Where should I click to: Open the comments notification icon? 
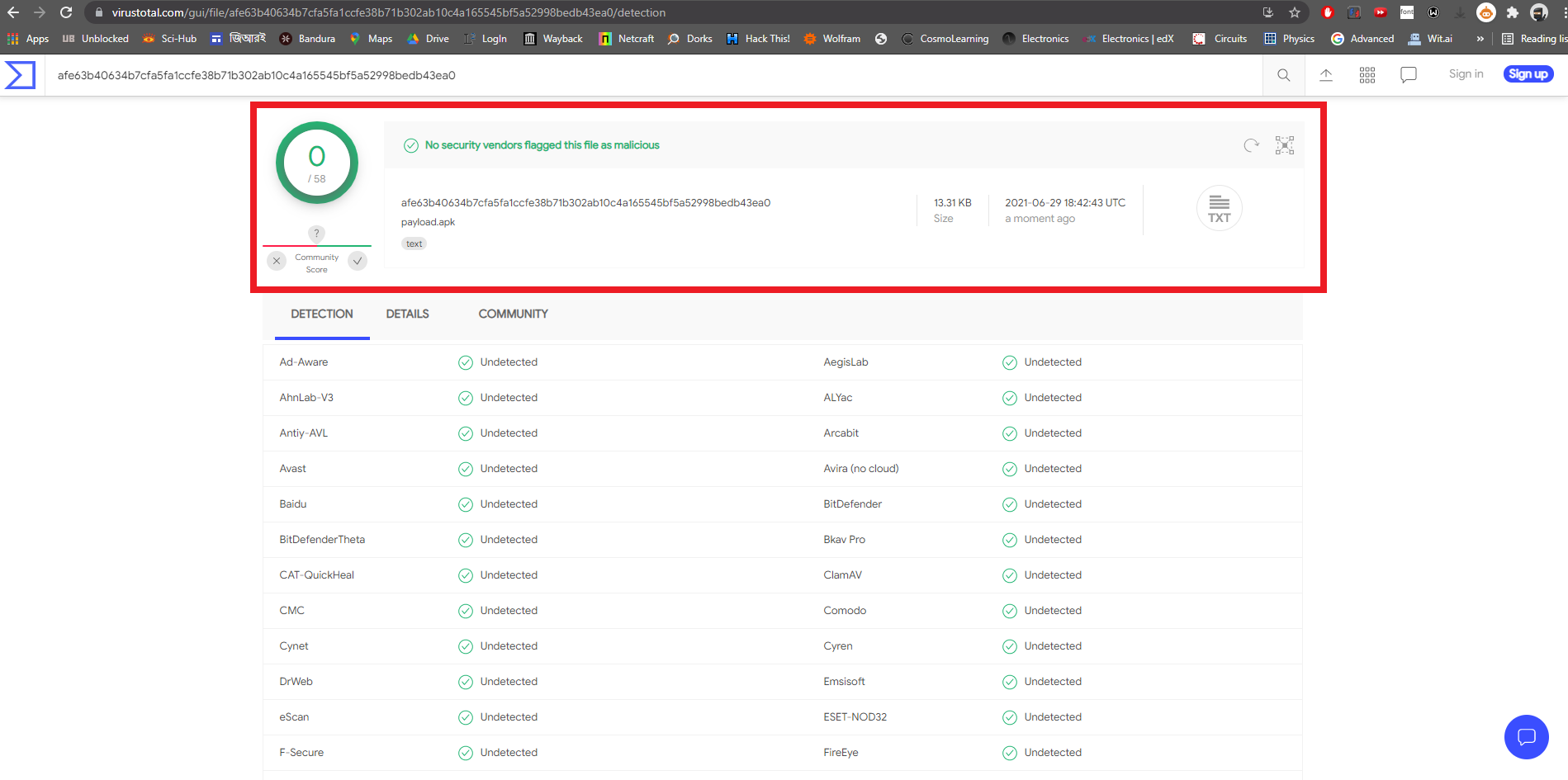pos(1409,75)
